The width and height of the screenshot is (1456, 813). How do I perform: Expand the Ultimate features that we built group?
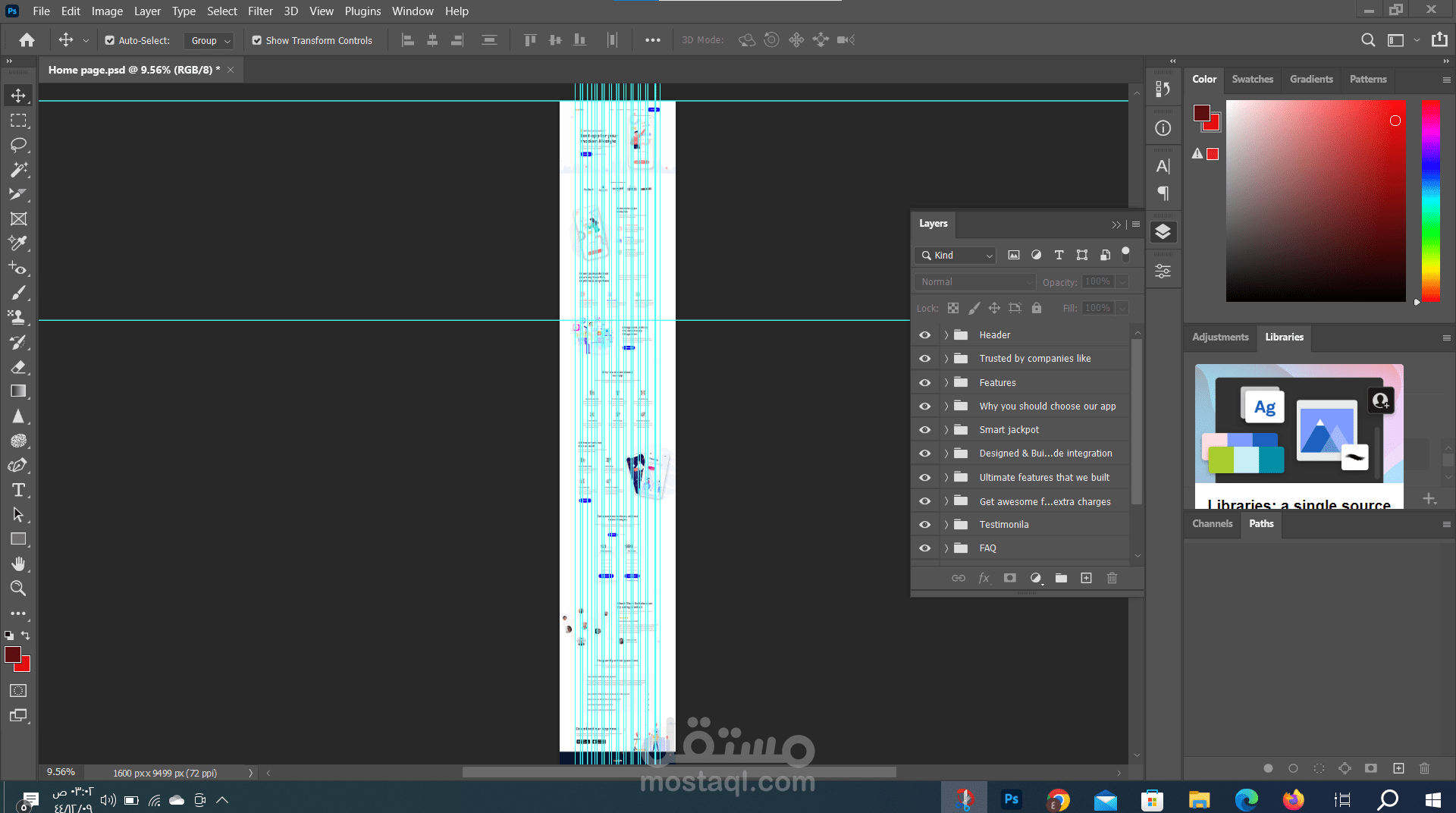coord(946,478)
